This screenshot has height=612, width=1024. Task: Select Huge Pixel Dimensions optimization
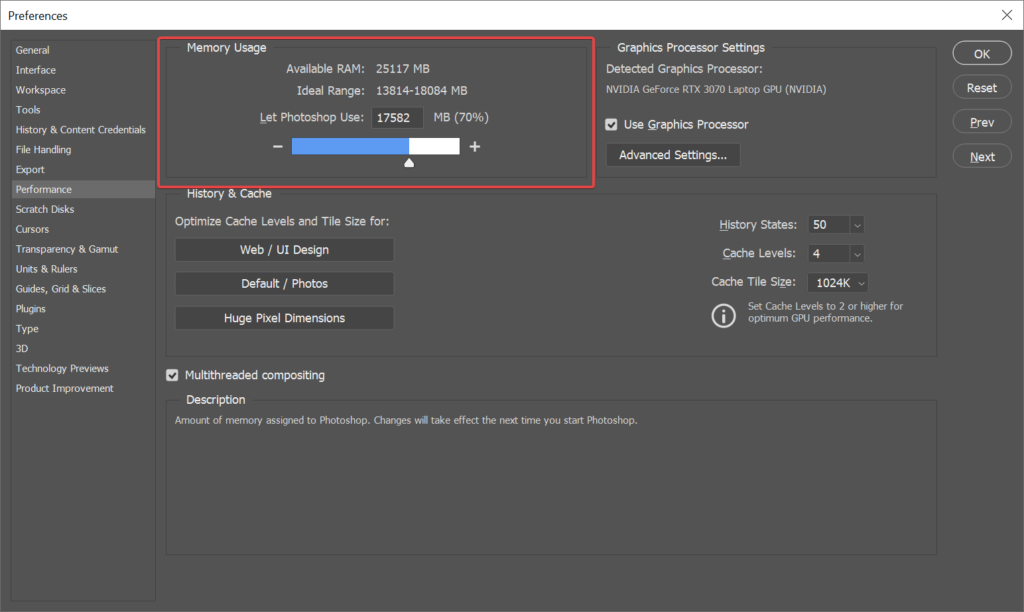[284, 317]
